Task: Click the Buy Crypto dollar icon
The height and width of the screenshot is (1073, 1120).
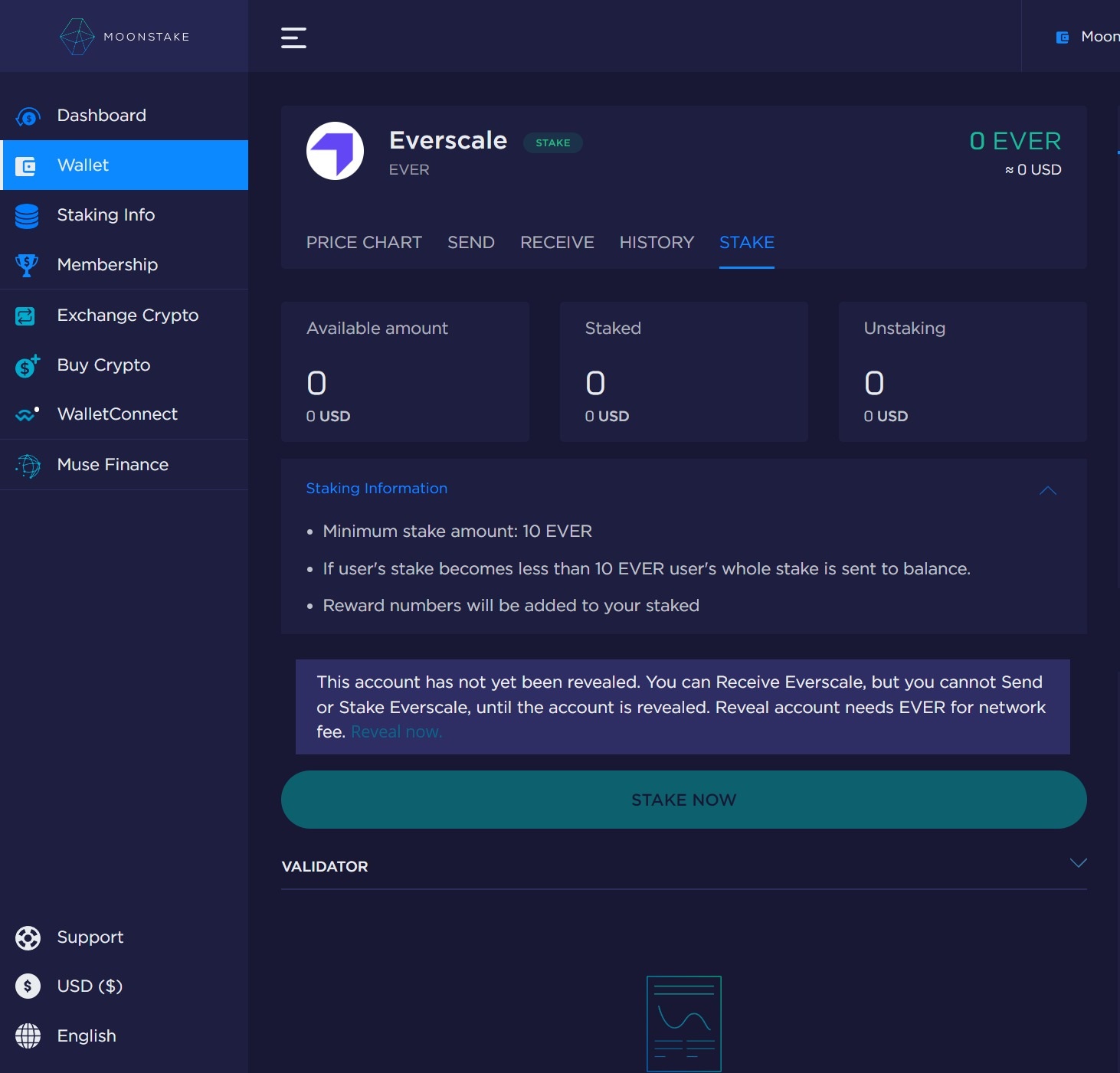Action: click(x=27, y=366)
